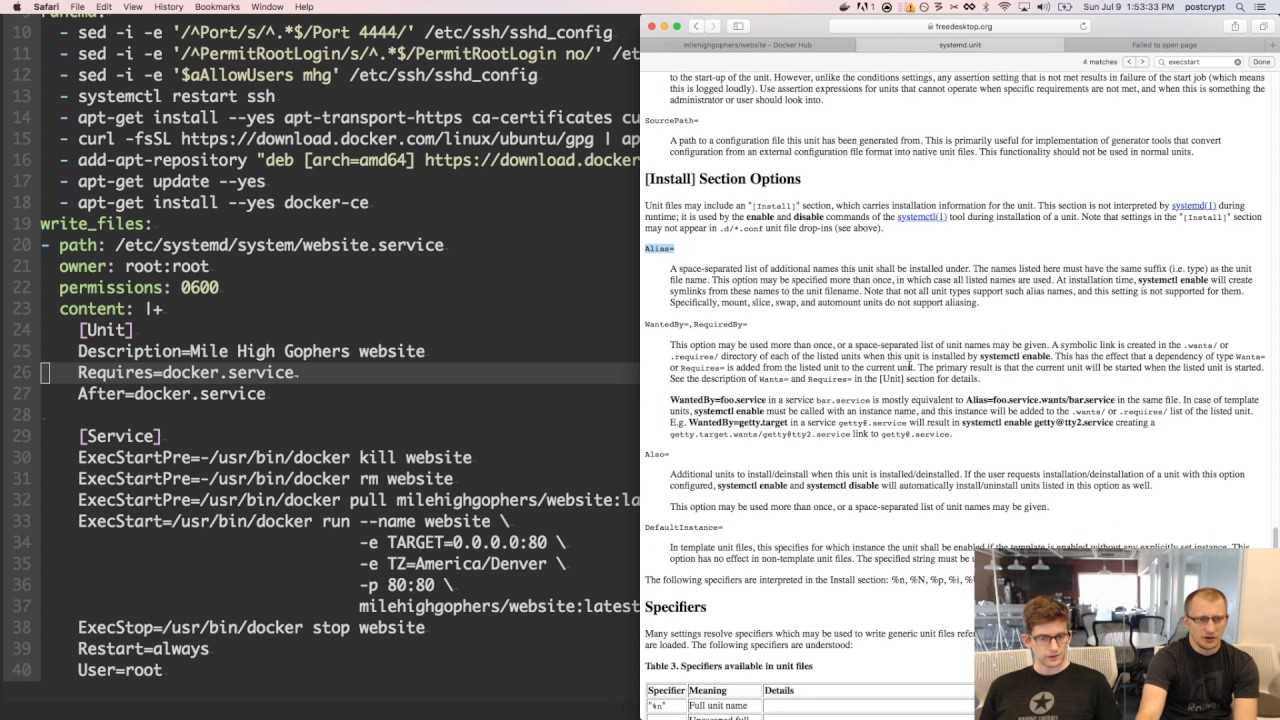Go forward in Safari history
Viewport: 1280px width, 720px height.
[x=712, y=26]
